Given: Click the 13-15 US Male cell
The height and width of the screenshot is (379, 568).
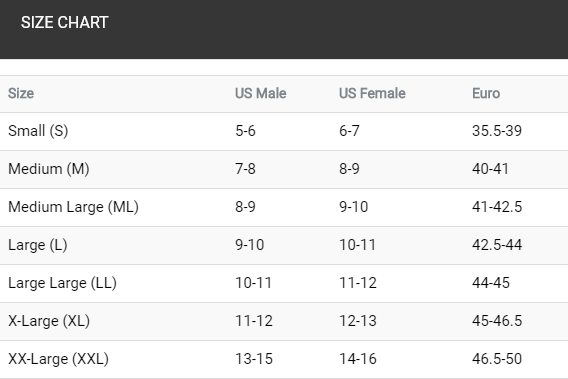Looking at the screenshot, I should pos(254,359).
